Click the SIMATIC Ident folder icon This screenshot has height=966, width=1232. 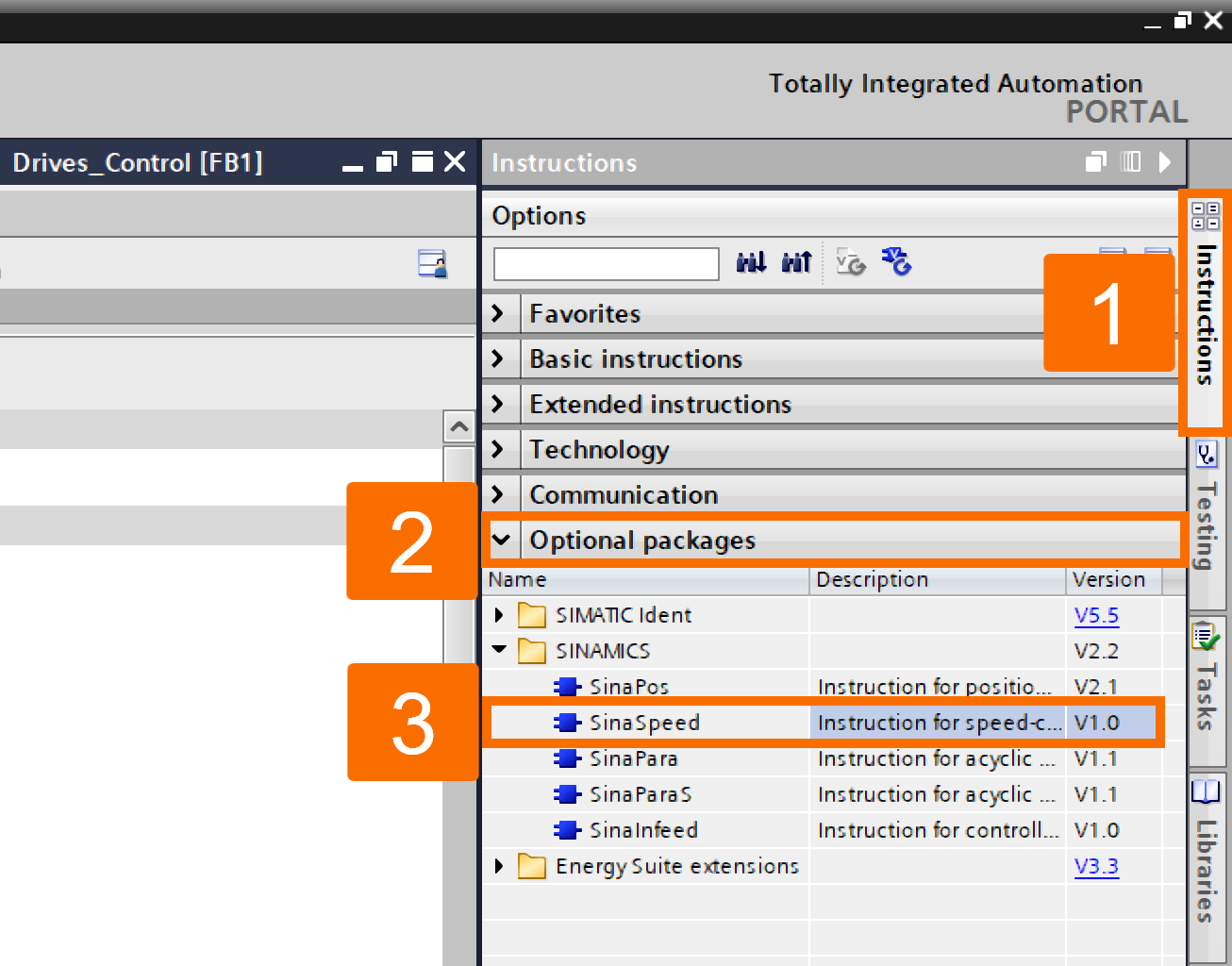(x=532, y=615)
